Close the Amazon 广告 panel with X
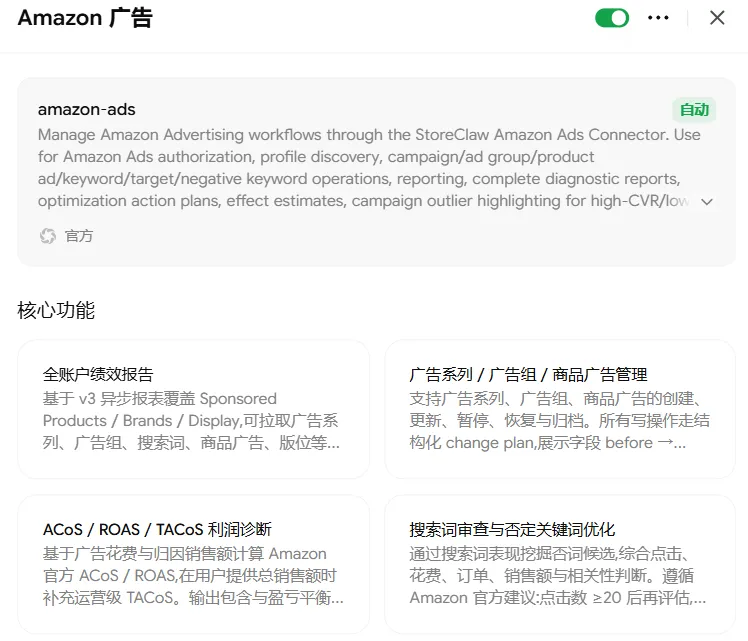The height and width of the screenshot is (641, 748). pos(717,18)
